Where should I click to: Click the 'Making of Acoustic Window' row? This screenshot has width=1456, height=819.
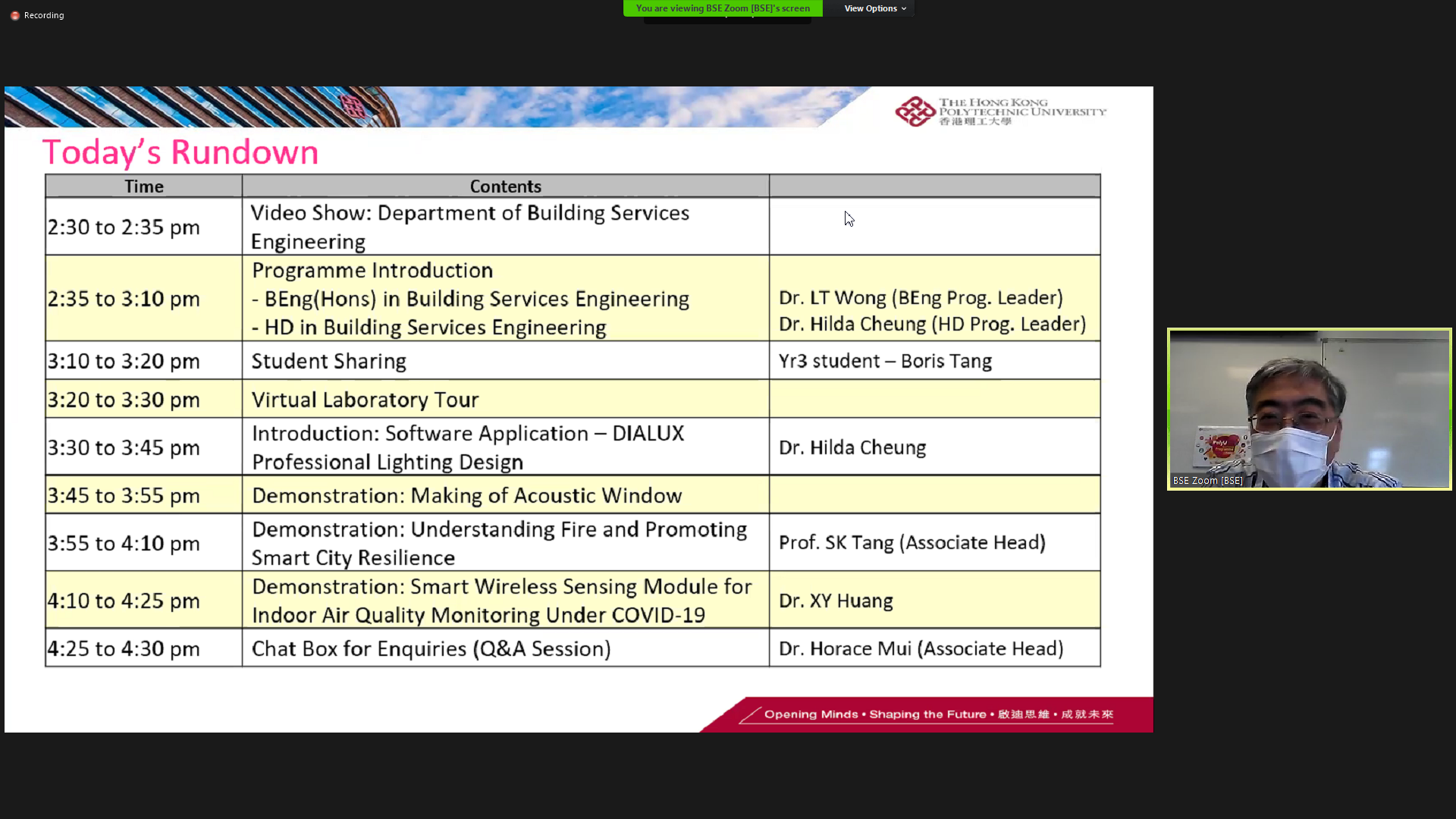466,496
